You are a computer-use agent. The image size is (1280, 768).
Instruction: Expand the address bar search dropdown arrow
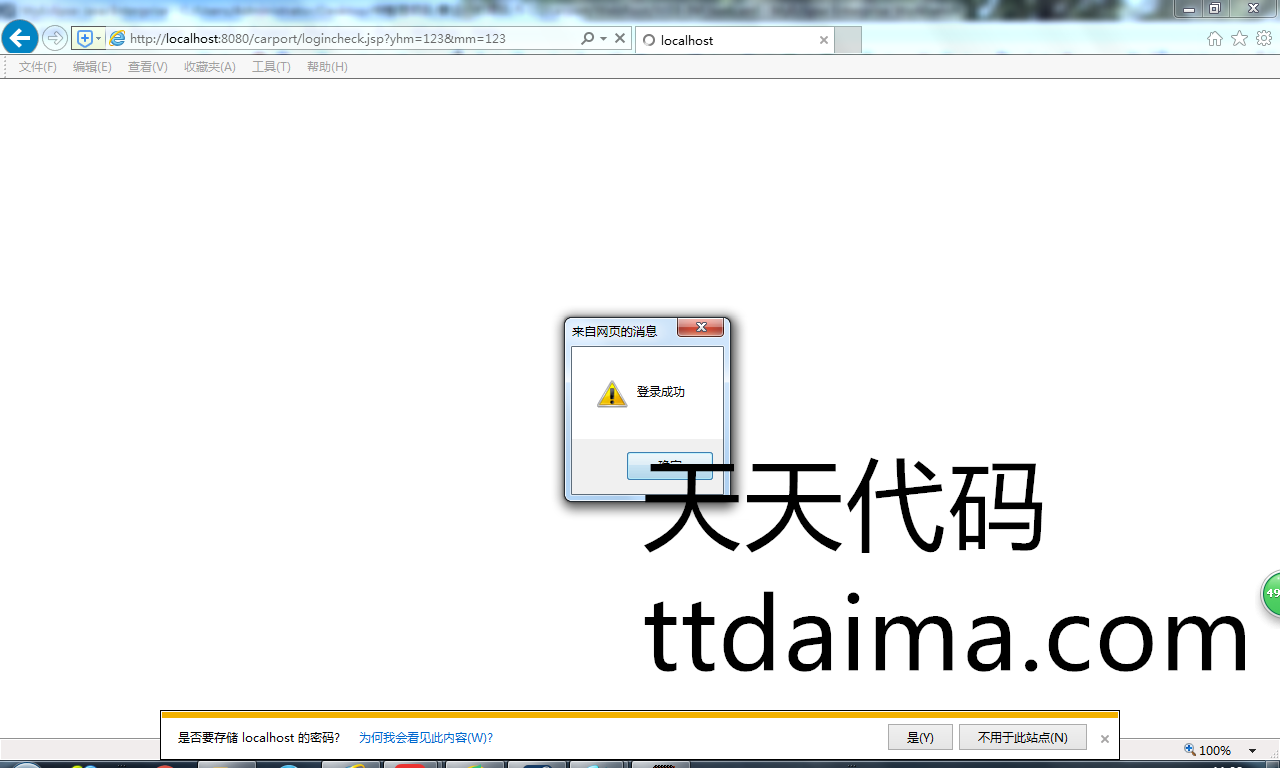(603, 39)
